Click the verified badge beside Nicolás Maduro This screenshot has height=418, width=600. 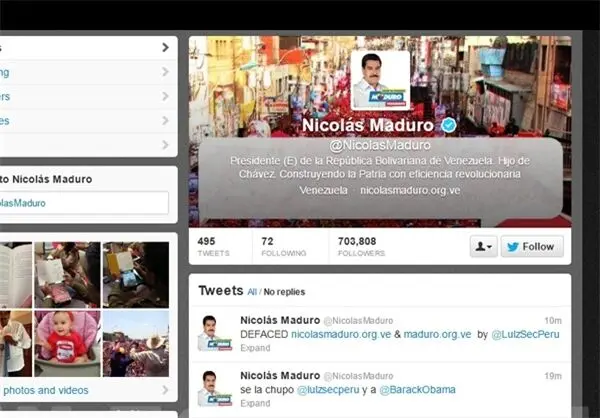[448, 125]
